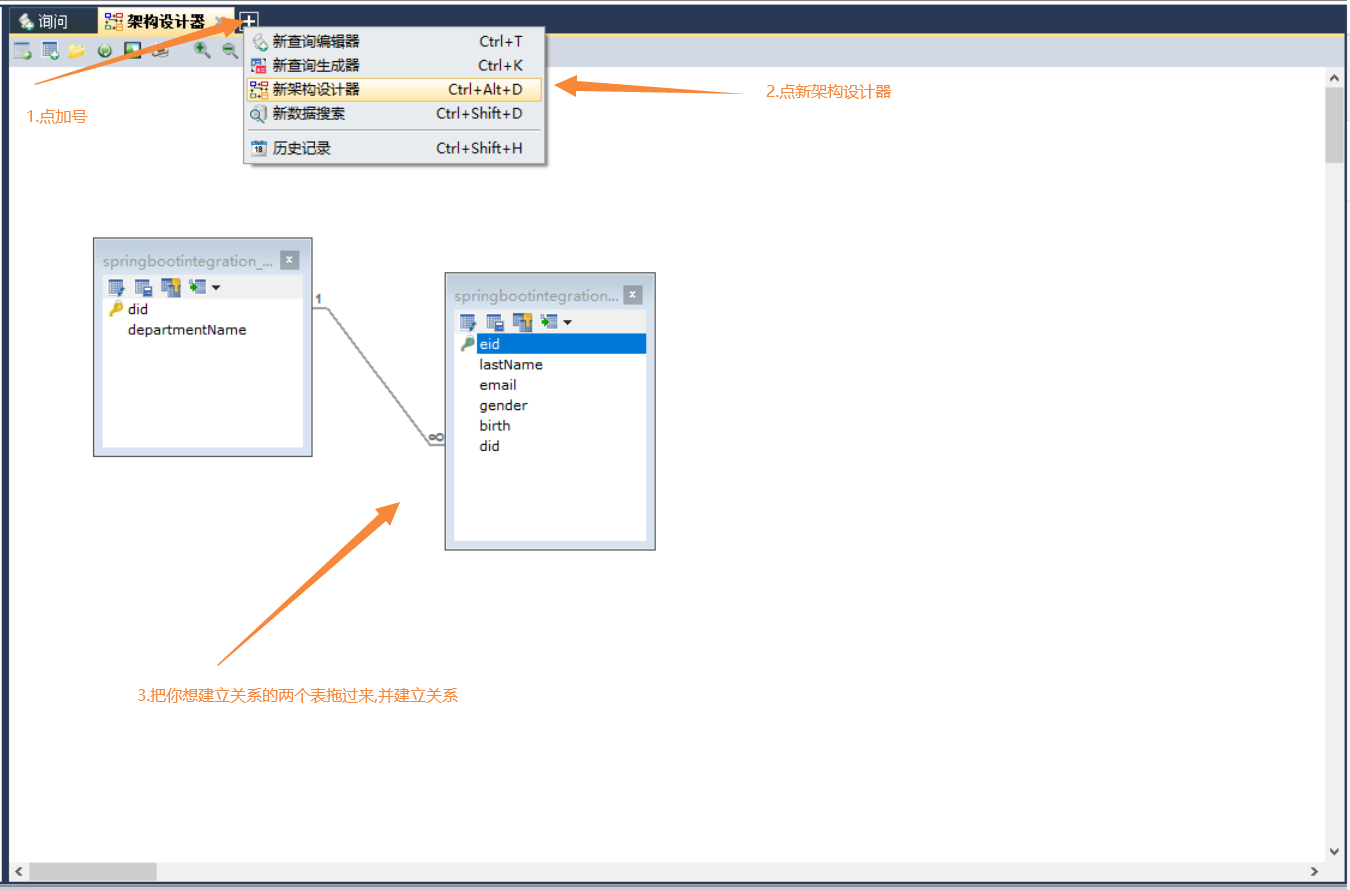1350x890 pixels.
Task: Choose 新数据搜索 menu item
Action: (x=394, y=113)
